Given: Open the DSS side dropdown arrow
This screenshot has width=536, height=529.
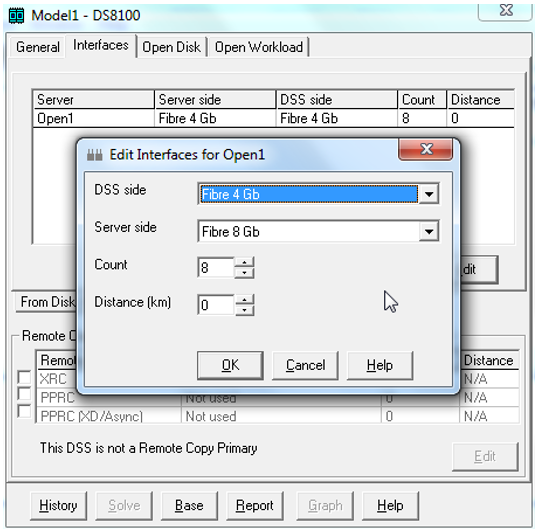Looking at the screenshot, I should (x=429, y=194).
